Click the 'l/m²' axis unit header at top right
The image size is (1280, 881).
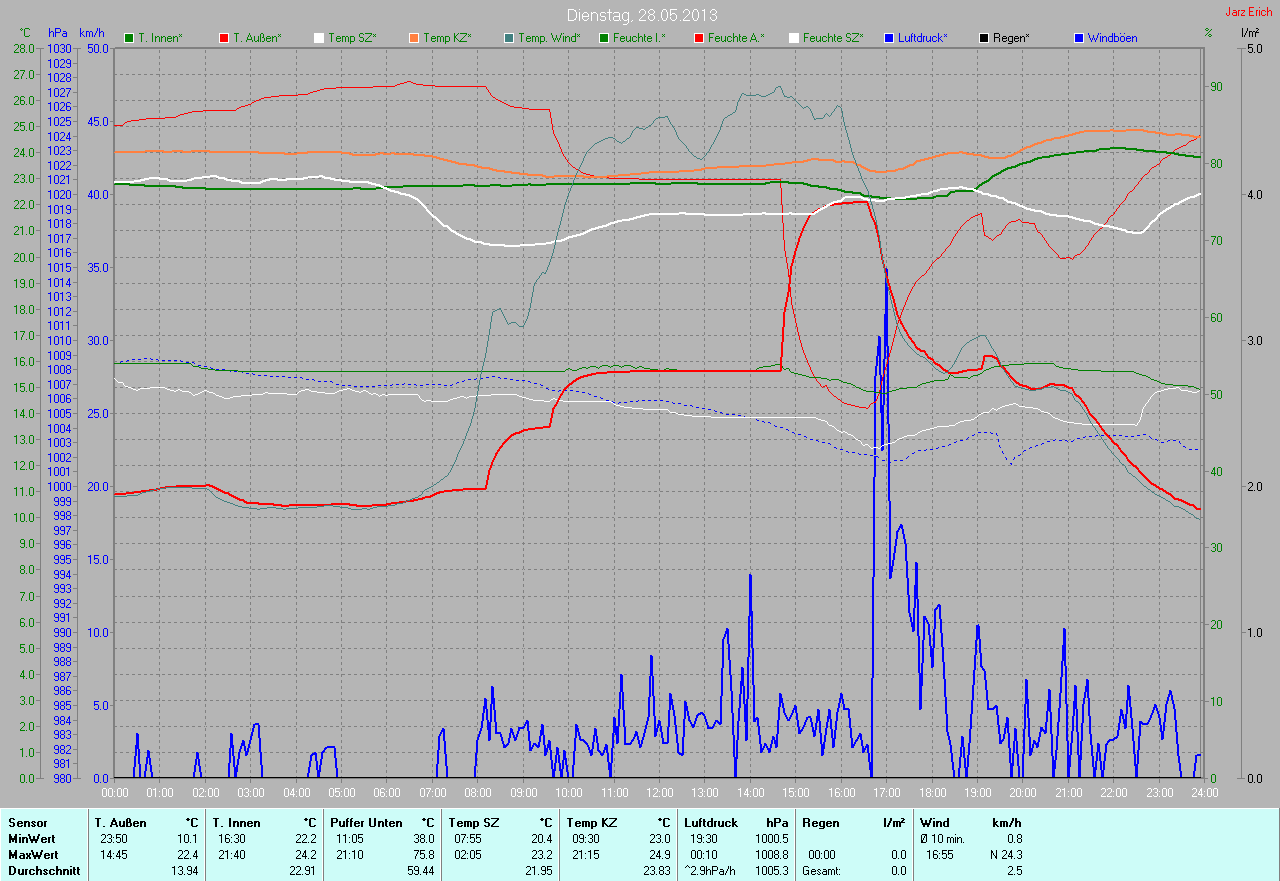[x=1250, y=32]
